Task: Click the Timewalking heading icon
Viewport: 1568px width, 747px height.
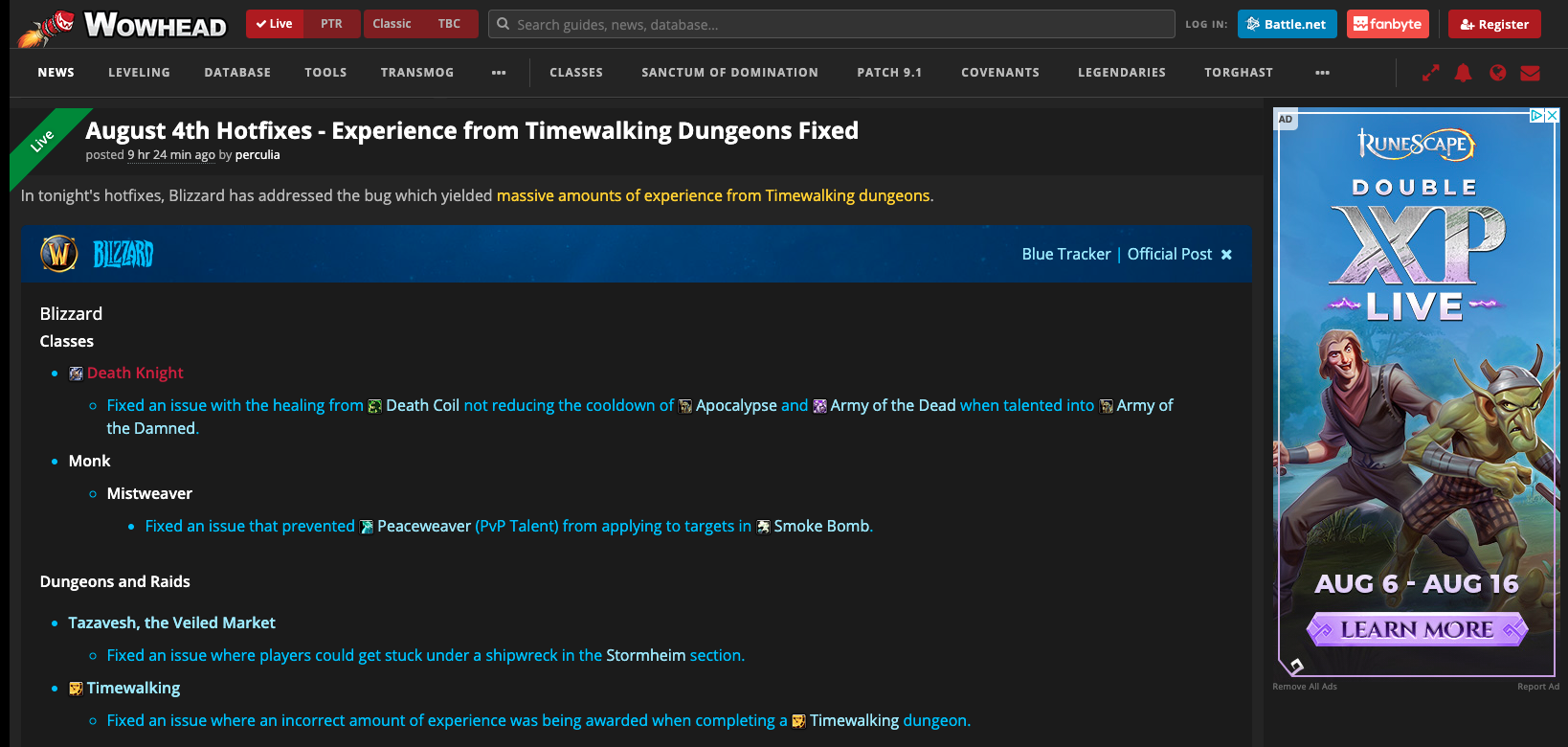Action: pos(76,689)
